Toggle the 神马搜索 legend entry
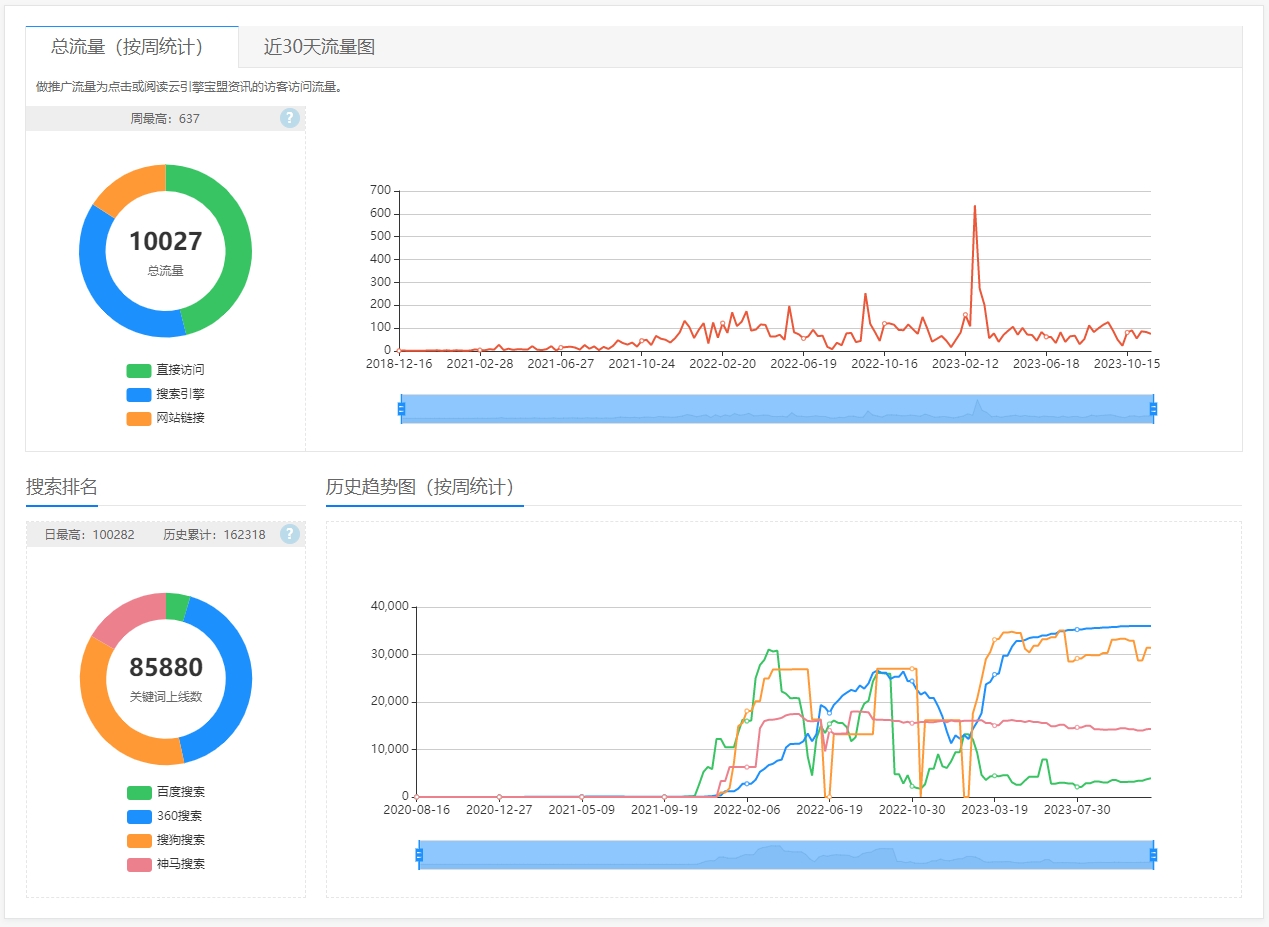This screenshot has height=927, width=1269. point(166,864)
